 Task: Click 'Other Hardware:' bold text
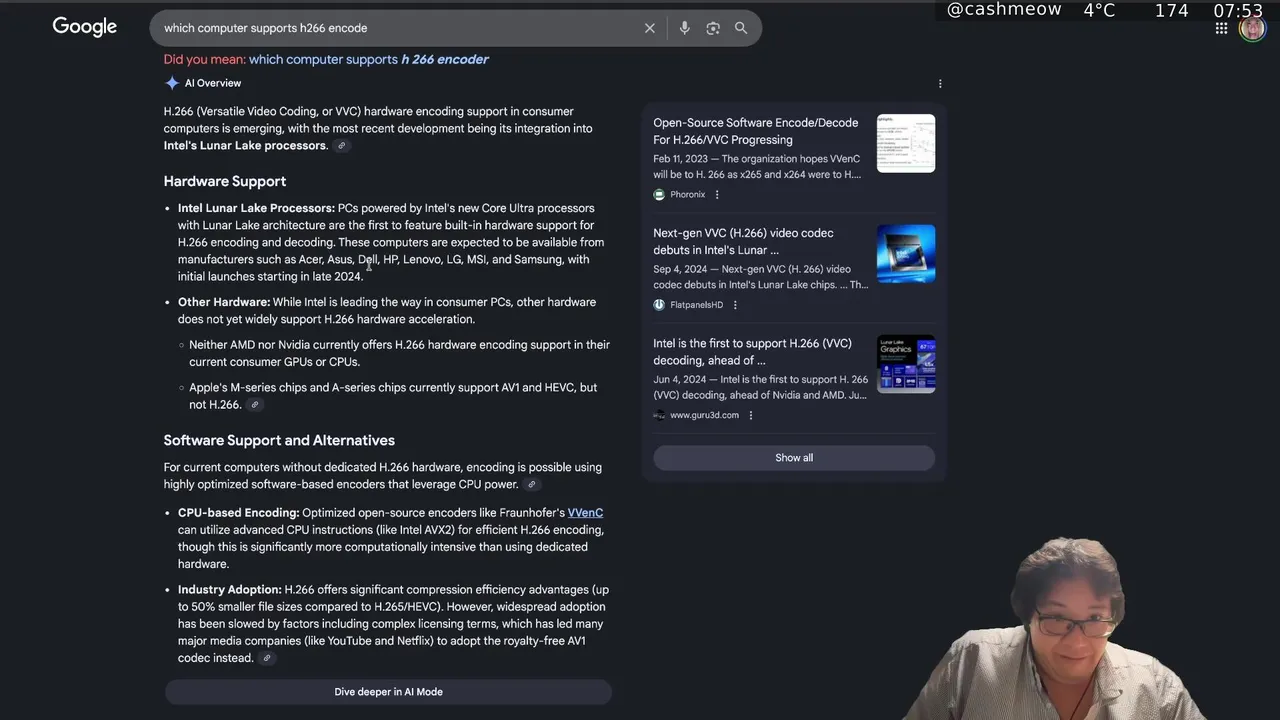coord(224,302)
